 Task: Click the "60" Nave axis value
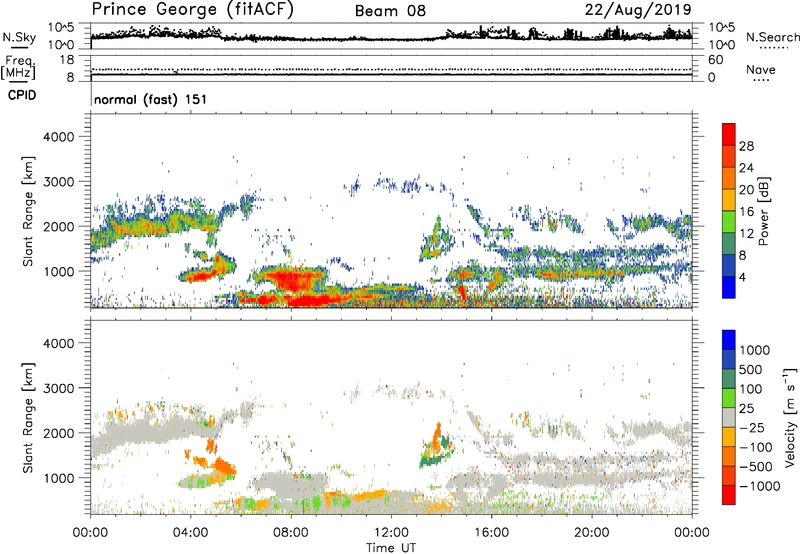pyautogui.click(x=715, y=60)
